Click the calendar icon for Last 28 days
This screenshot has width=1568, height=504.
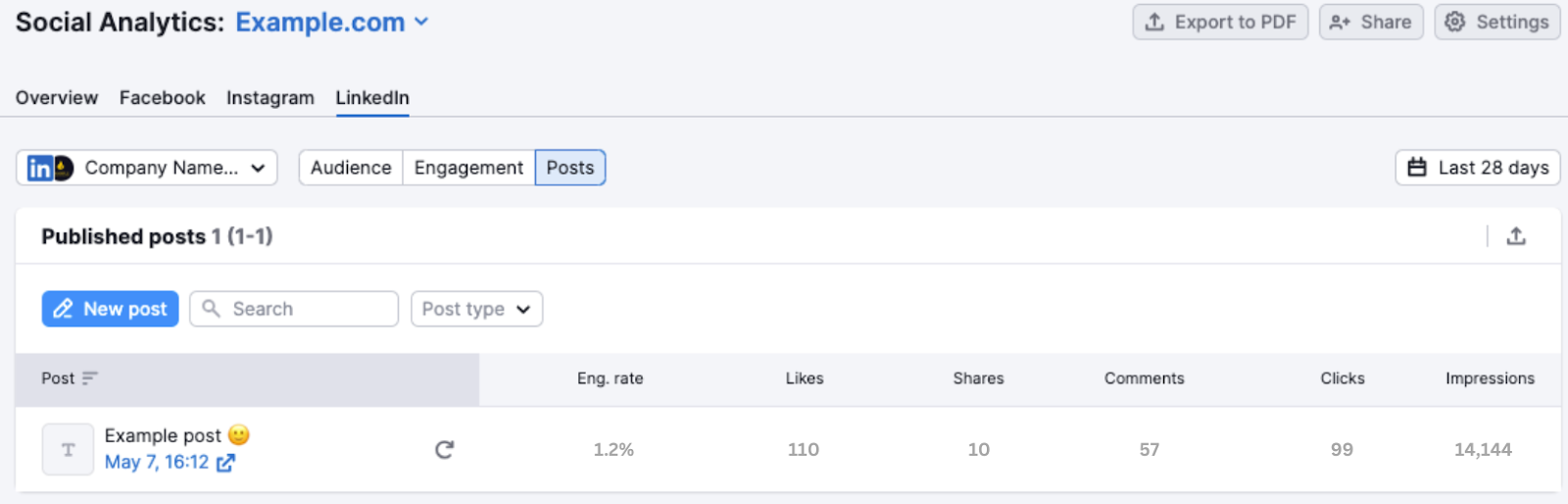(x=1417, y=168)
